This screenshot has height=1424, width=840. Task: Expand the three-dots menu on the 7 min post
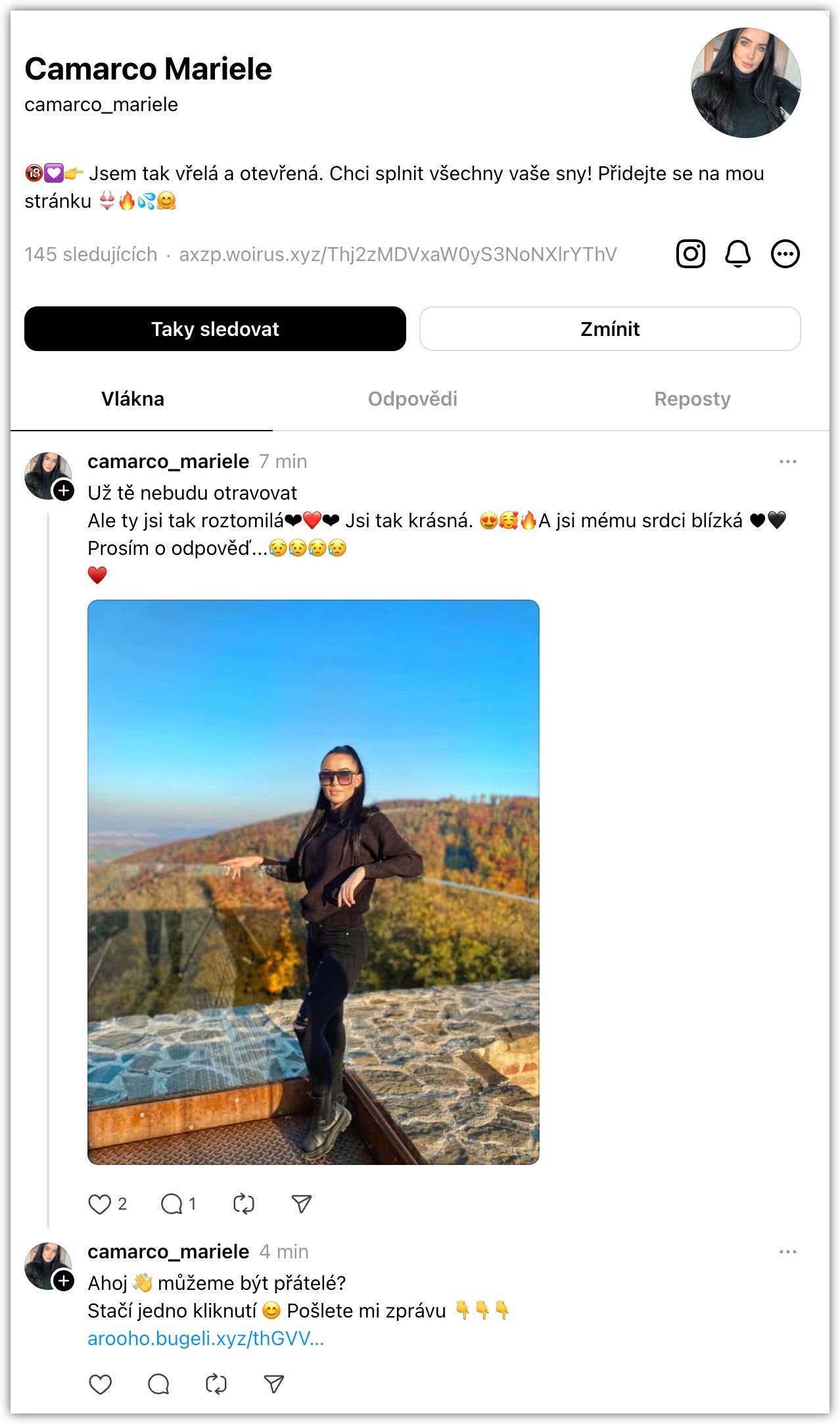tap(787, 462)
